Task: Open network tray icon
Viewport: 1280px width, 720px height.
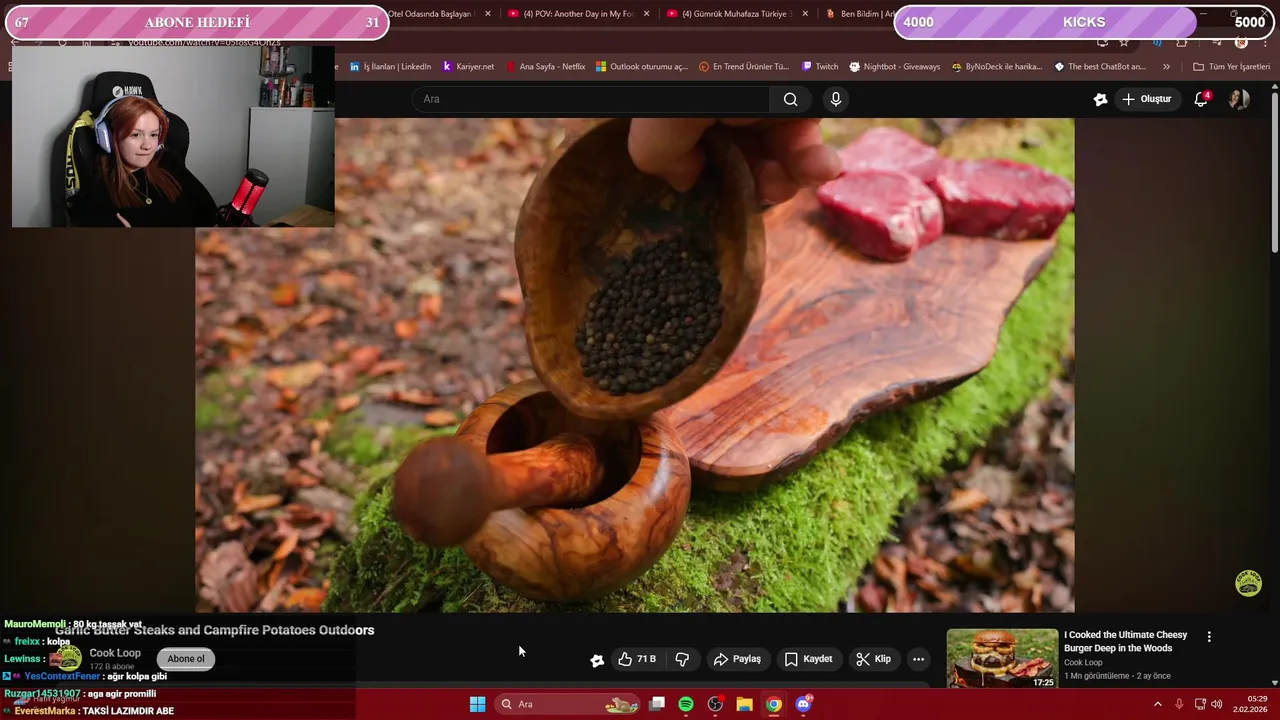Action: (x=1200, y=704)
